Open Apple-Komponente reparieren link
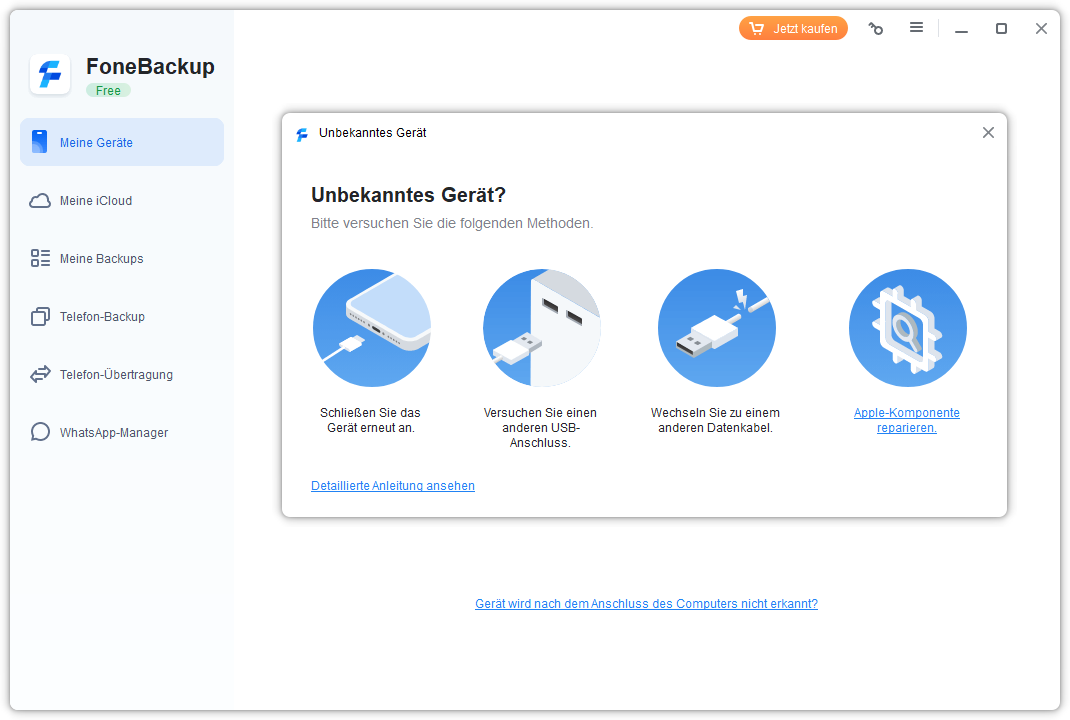The width and height of the screenshot is (1070, 720). pyautogui.click(x=907, y=420)
